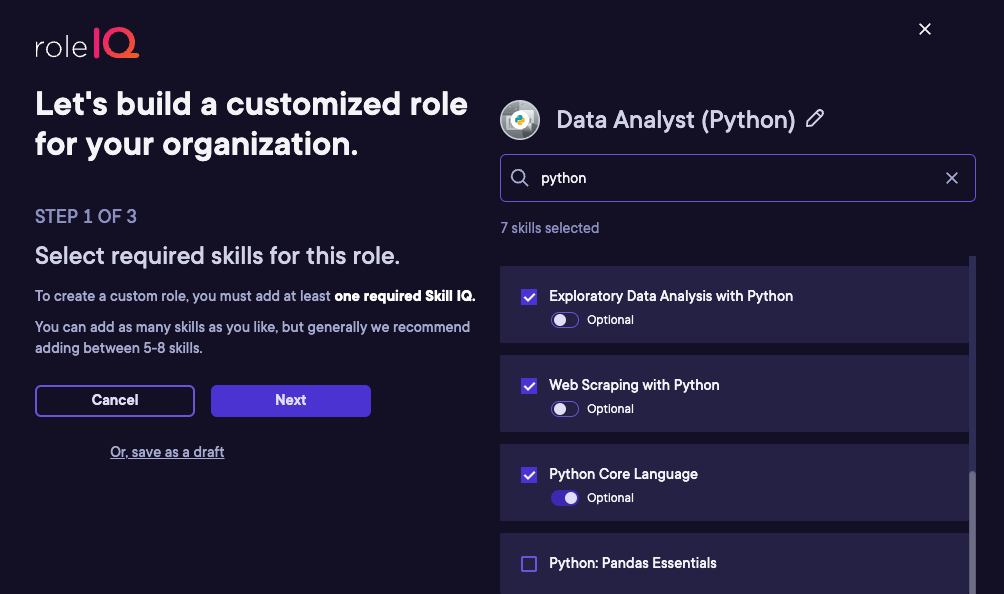1004x594 pixels.
Task: Click the search magnifier icon
Action: (519, 178)
